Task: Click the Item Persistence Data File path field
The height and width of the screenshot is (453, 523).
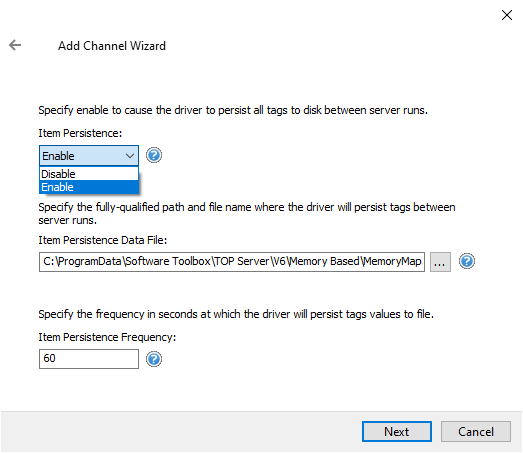Action: [x=232, y=262]
